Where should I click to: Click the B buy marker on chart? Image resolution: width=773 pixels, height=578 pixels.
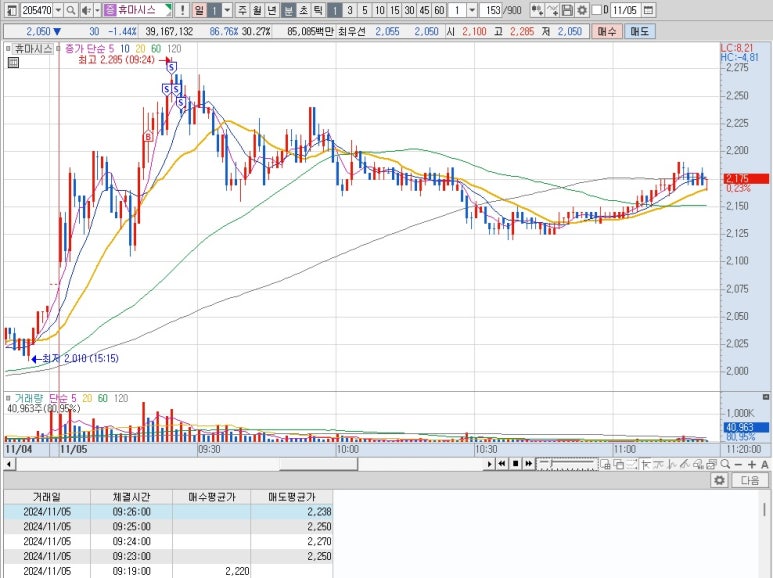click(x=147, y=137)
